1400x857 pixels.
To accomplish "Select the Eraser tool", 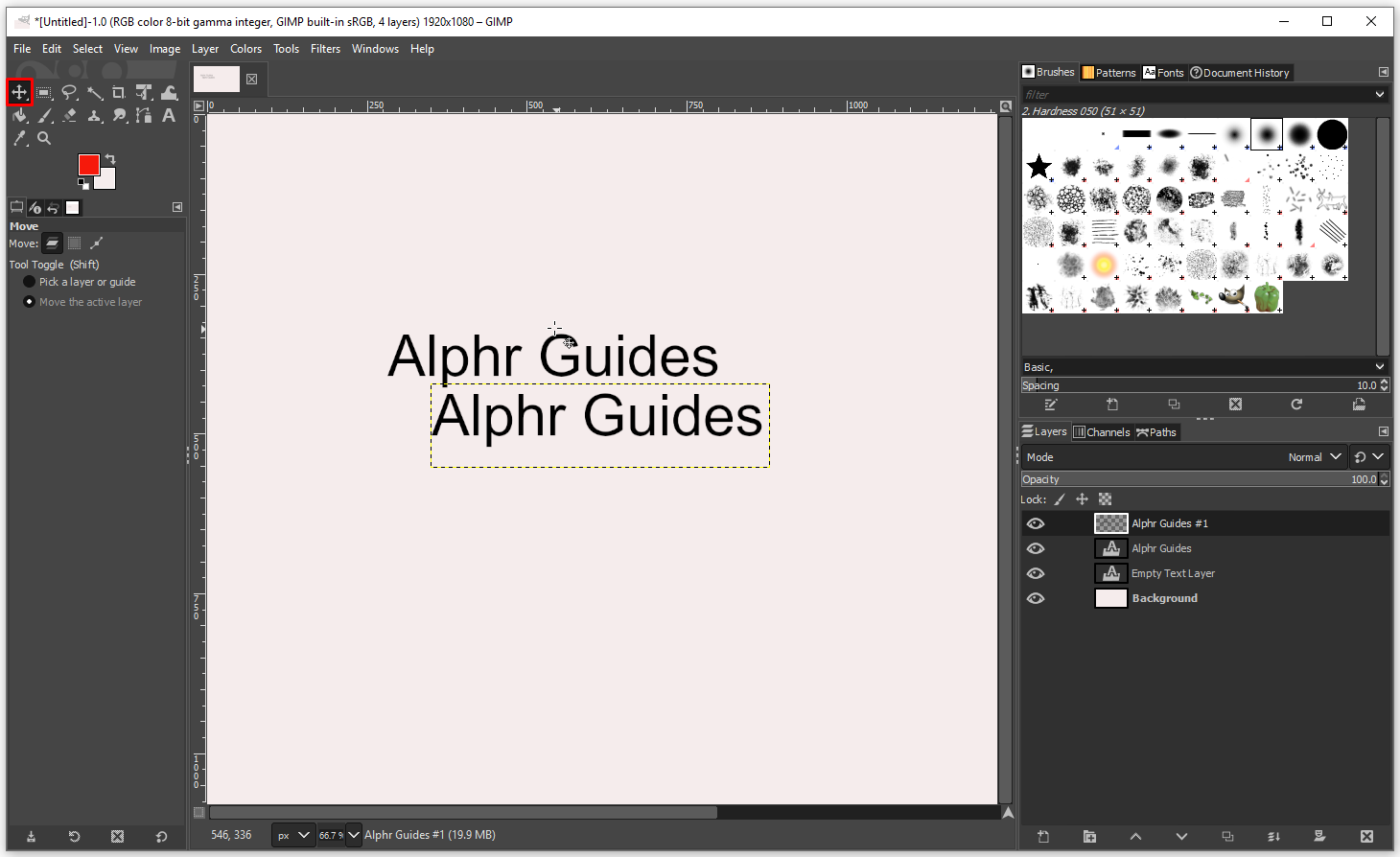I will coord(69,115).
